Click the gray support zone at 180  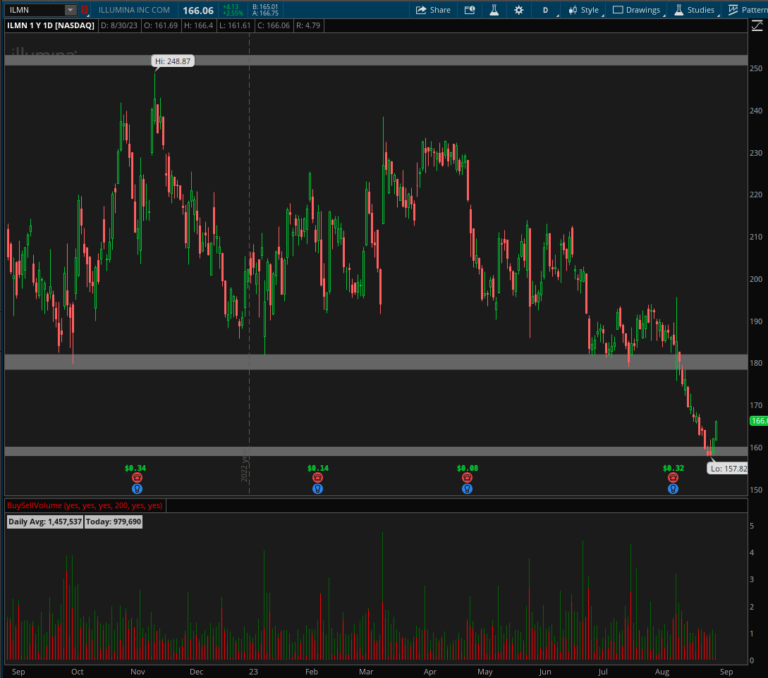pyautogui.click(x=376, y=362)
